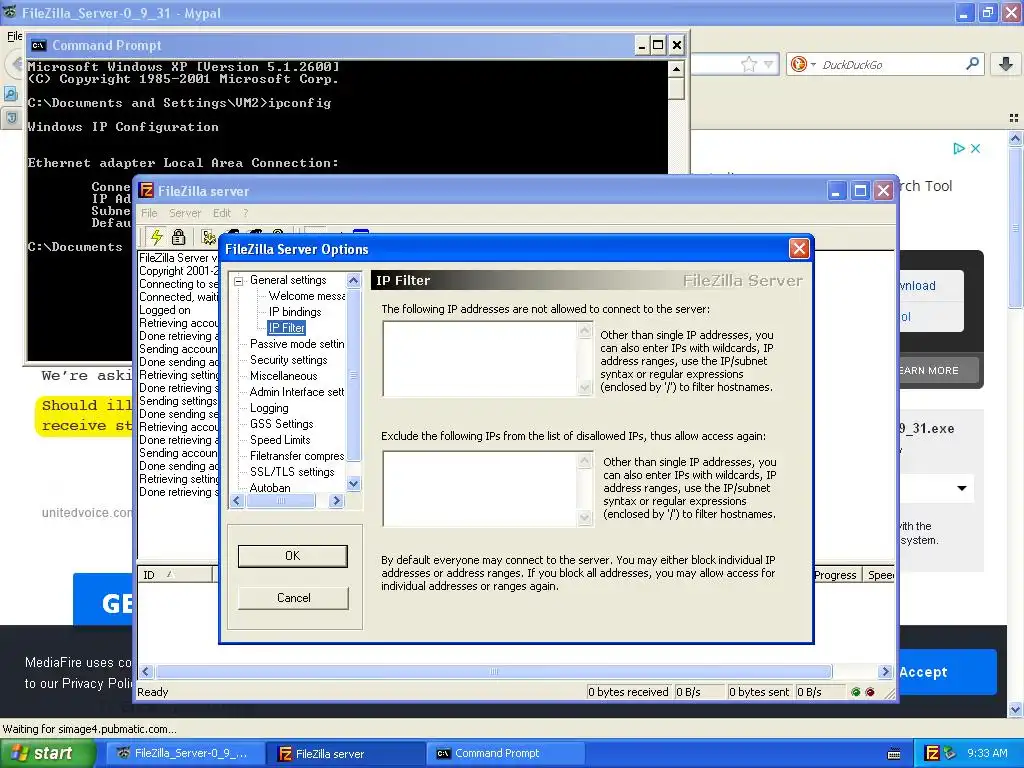
Task: Click the padlock lock-server toolbar icon
Action: (x=178, y=236)
